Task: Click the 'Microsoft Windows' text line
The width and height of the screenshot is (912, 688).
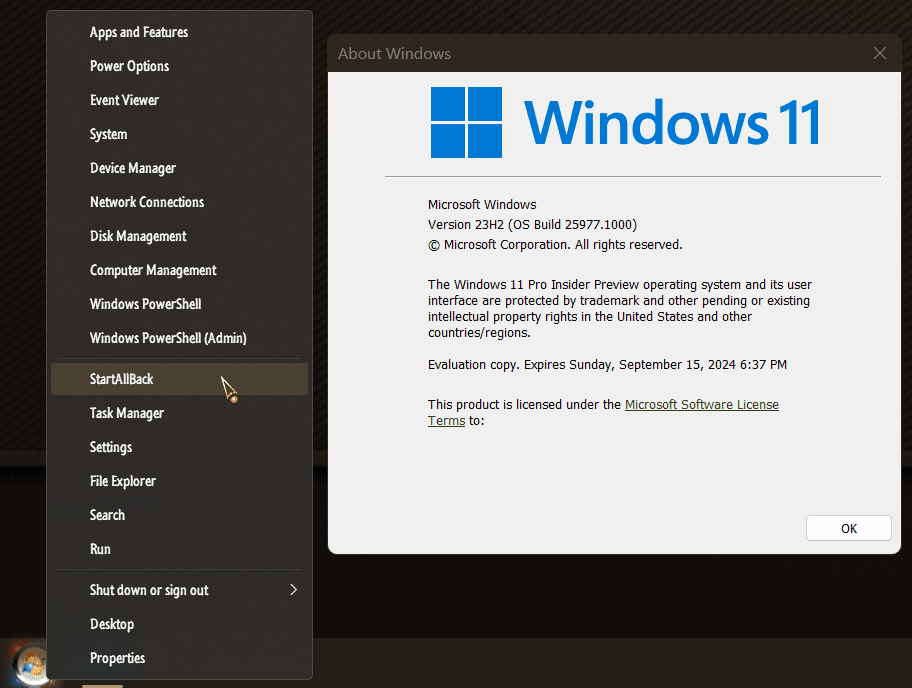Action: click(482, 205)
